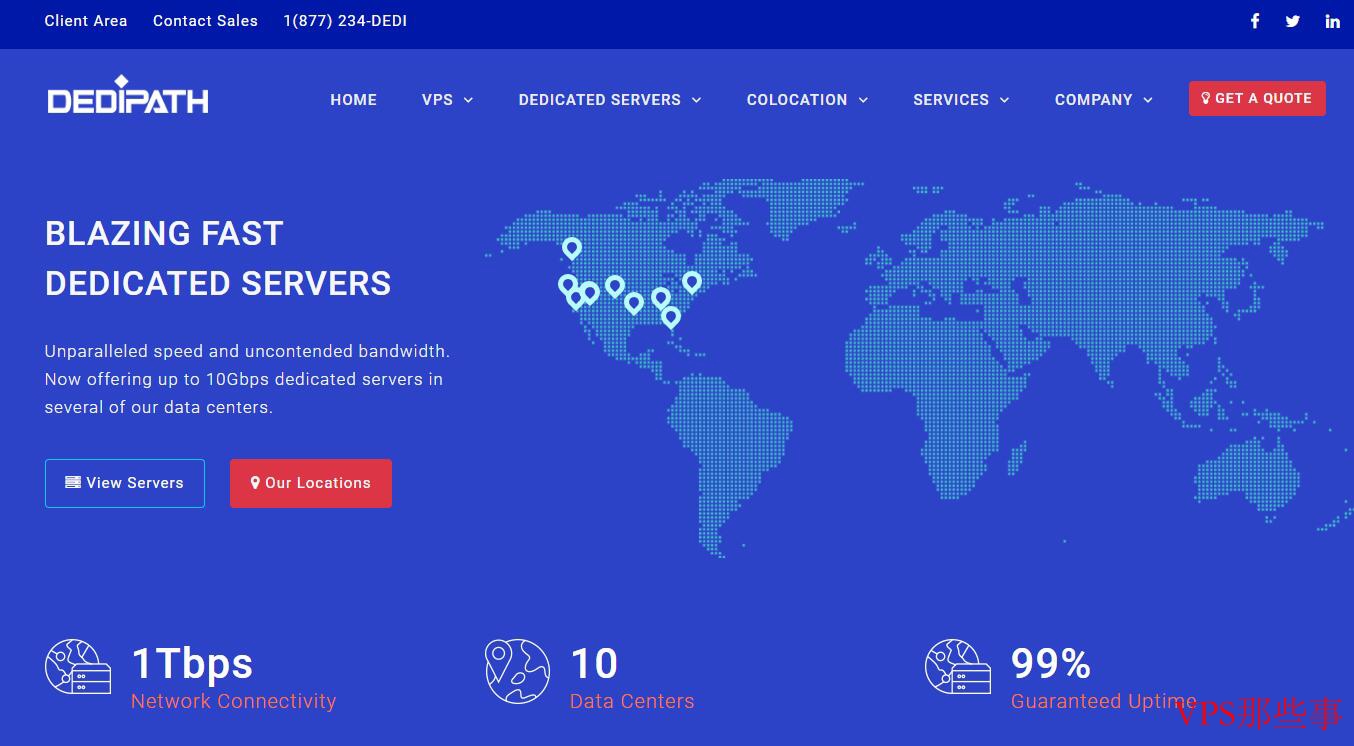Open the LinkedIn social icon

pyautogui.click(x=1332, y=21)
